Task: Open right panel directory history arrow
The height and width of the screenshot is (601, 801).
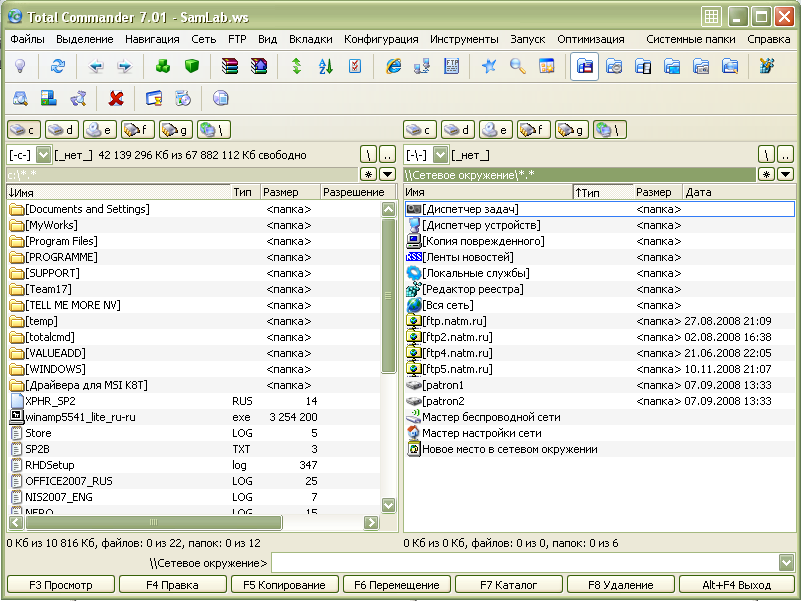Action: [x=785, y=175]
